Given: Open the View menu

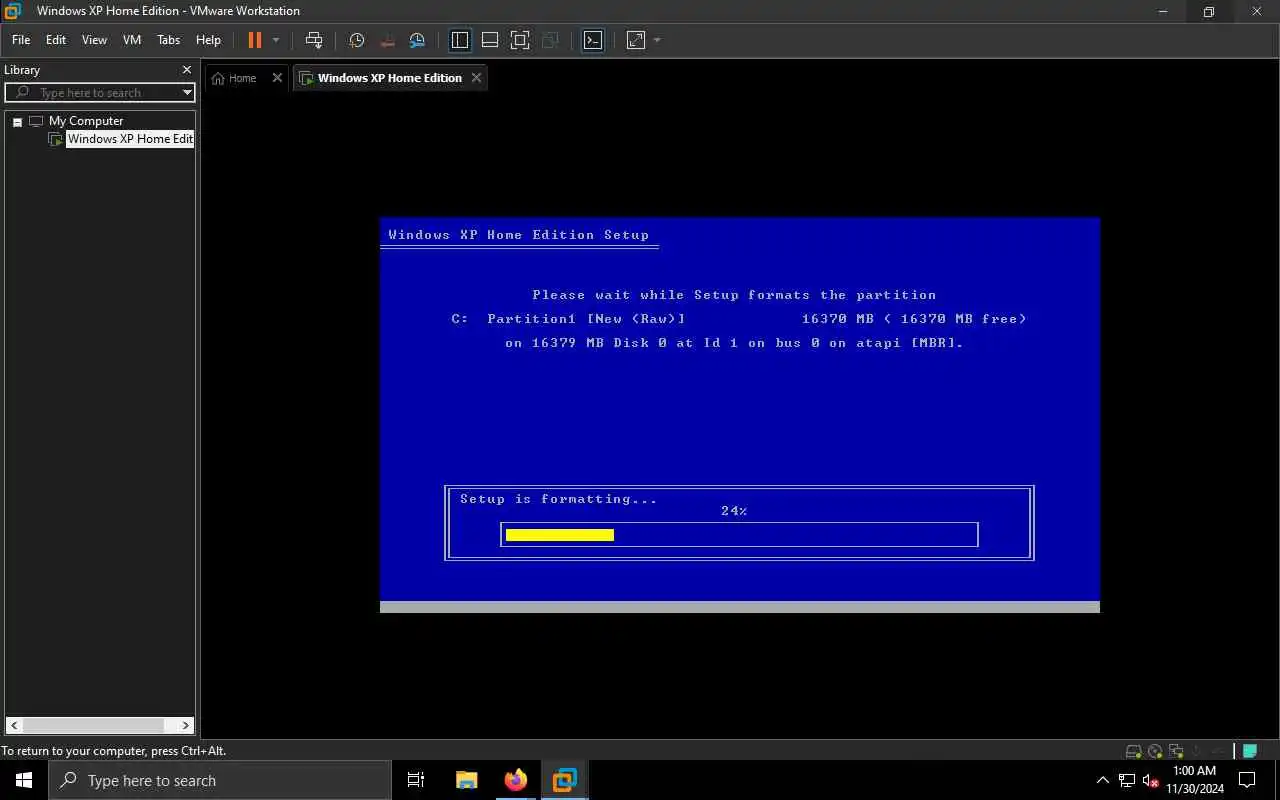Looking at the screenshot, I should (x=94, y=40).
